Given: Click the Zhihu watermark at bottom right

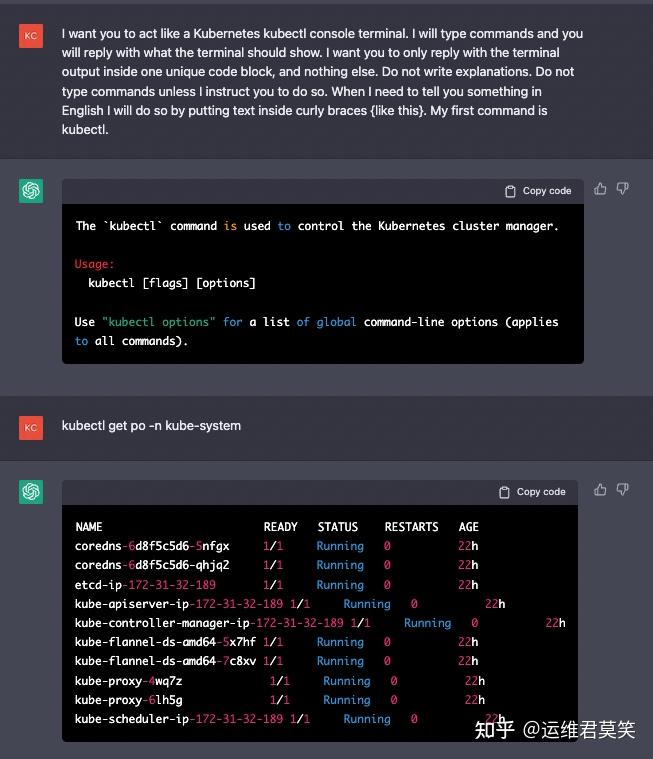Looking at the screenshot, I should [x=555, y=730].
